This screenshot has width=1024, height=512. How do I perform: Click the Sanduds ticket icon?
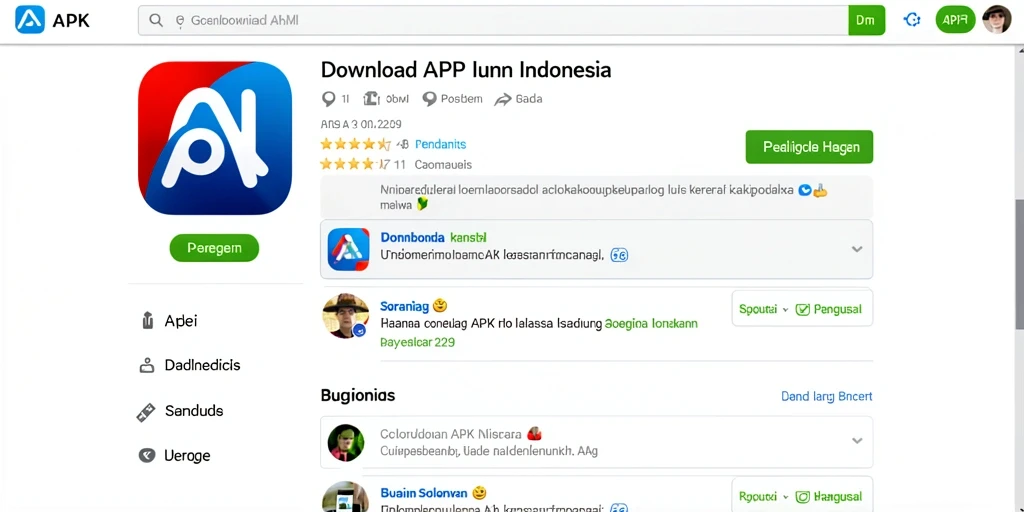[x=146, y=412]
